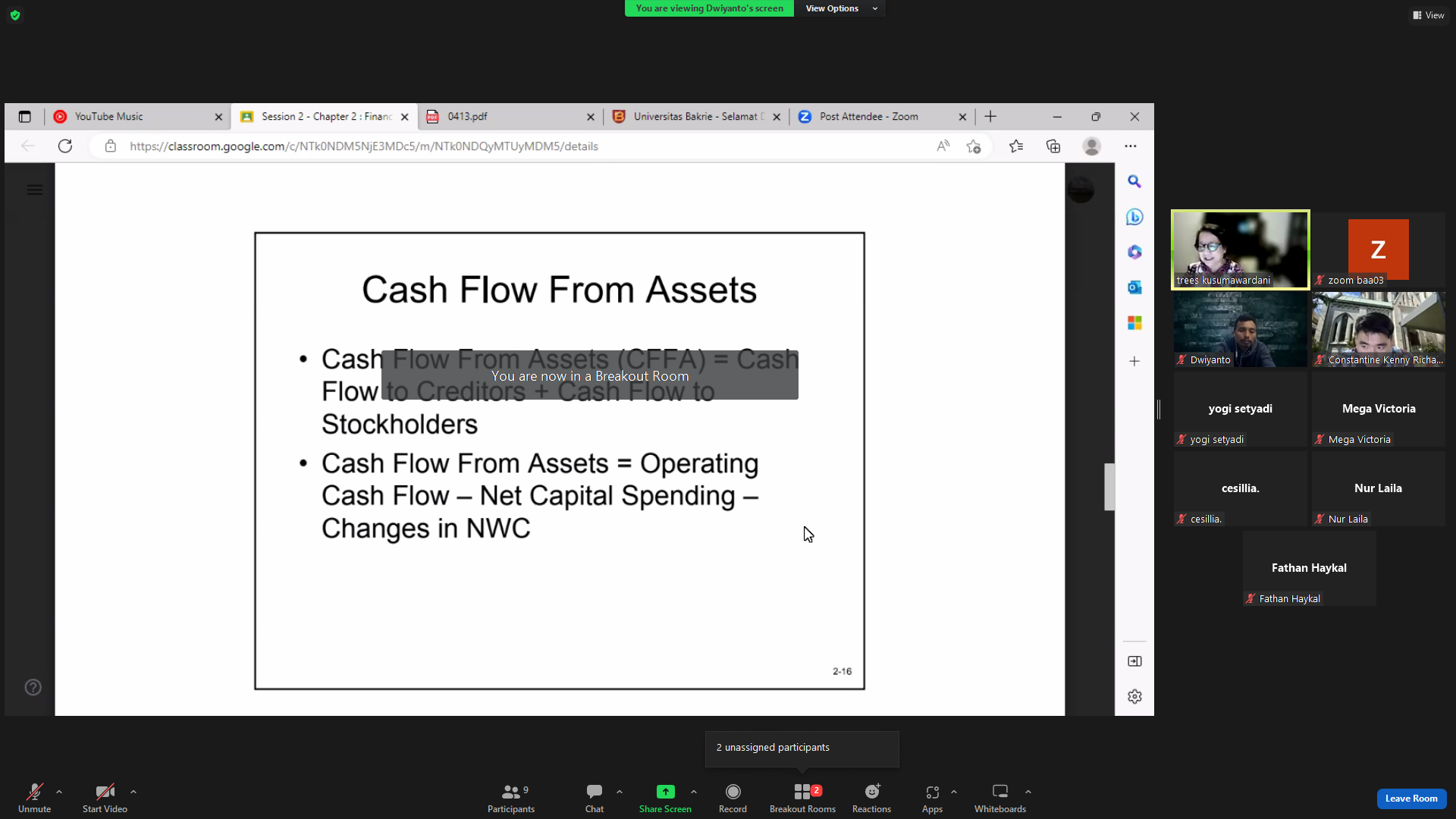The height and width of the screenshot is (819, 1456).
Task: Open Bing chat in Edge sidebar
Action: (1134, 217)
